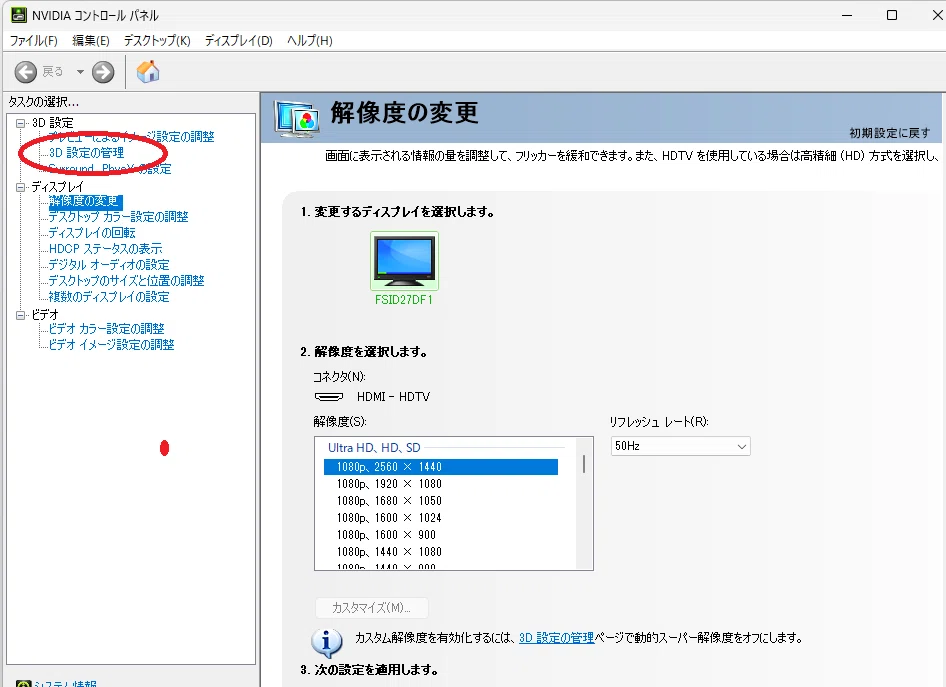Open ビデオ イメージ設定の調整 task
The width and height of the screenshot is (946, 687).
click(x=111, y=344)
